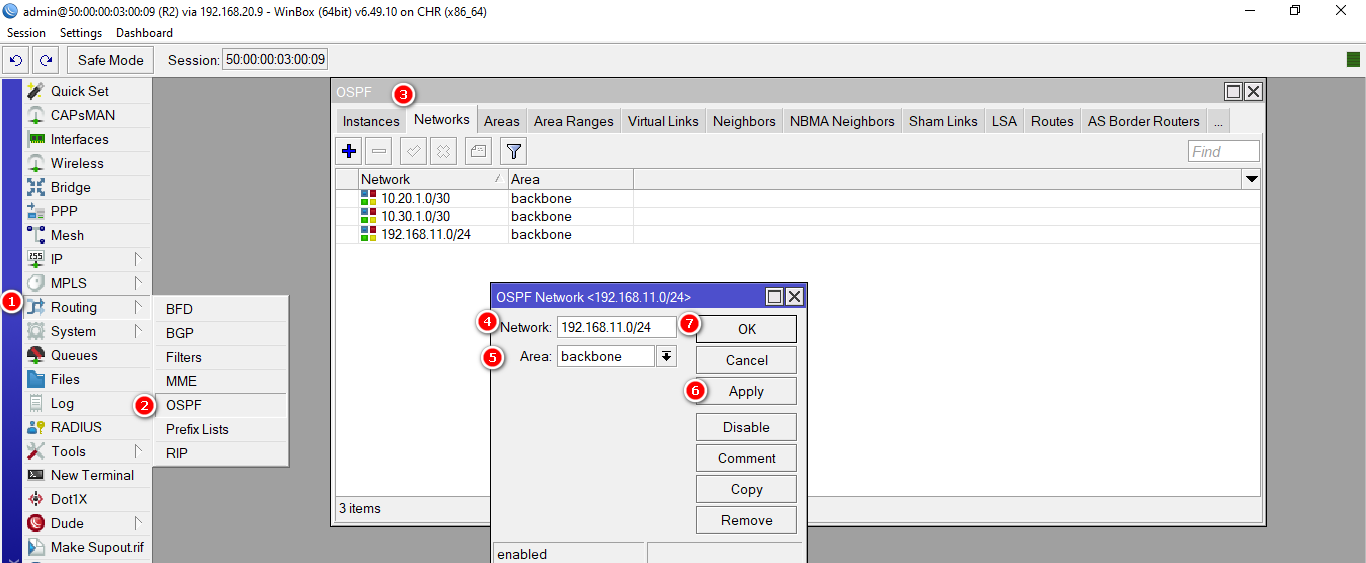Show more OSPF tabs with ellipsis
The image size is (1366, 563).
(x=1218, y=121)
